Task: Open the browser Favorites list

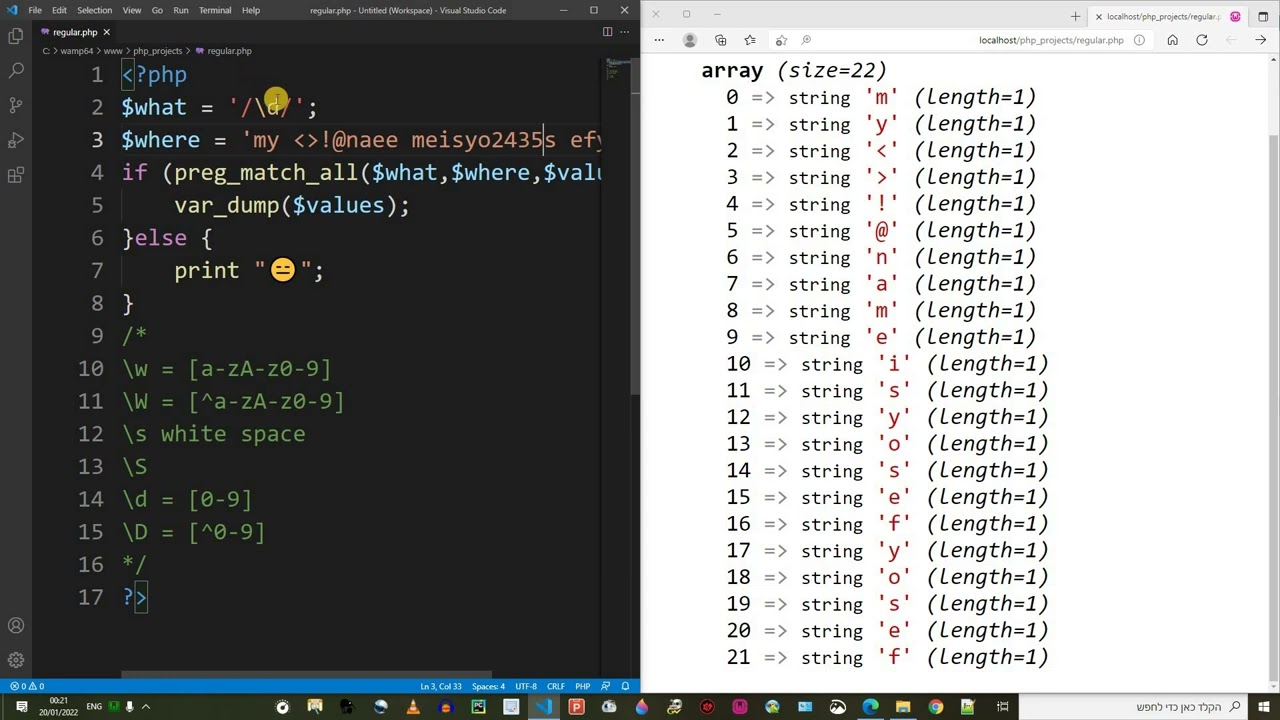Action: point(750,40)
